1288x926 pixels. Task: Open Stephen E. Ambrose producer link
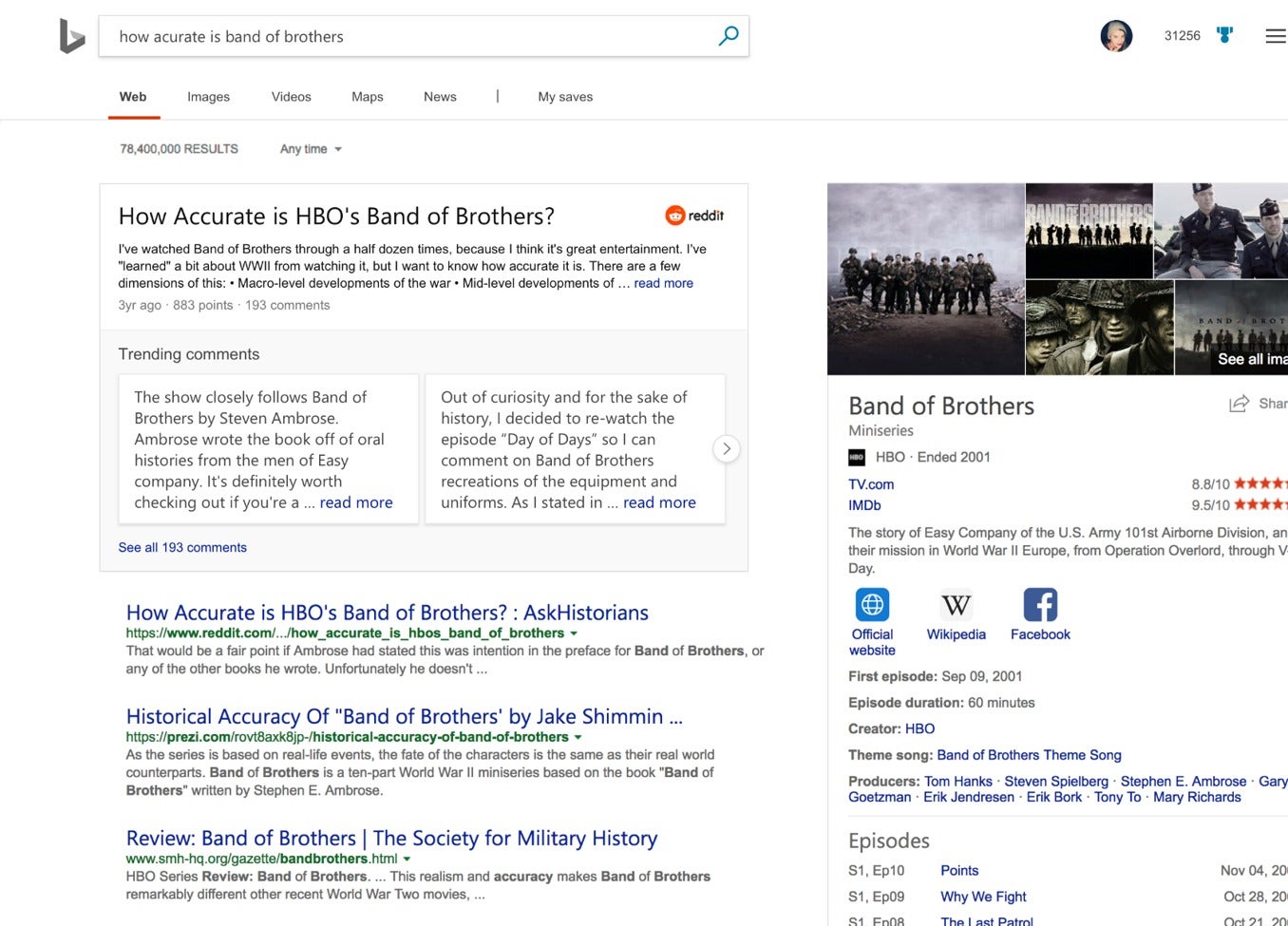click(x=1184, y=781)
